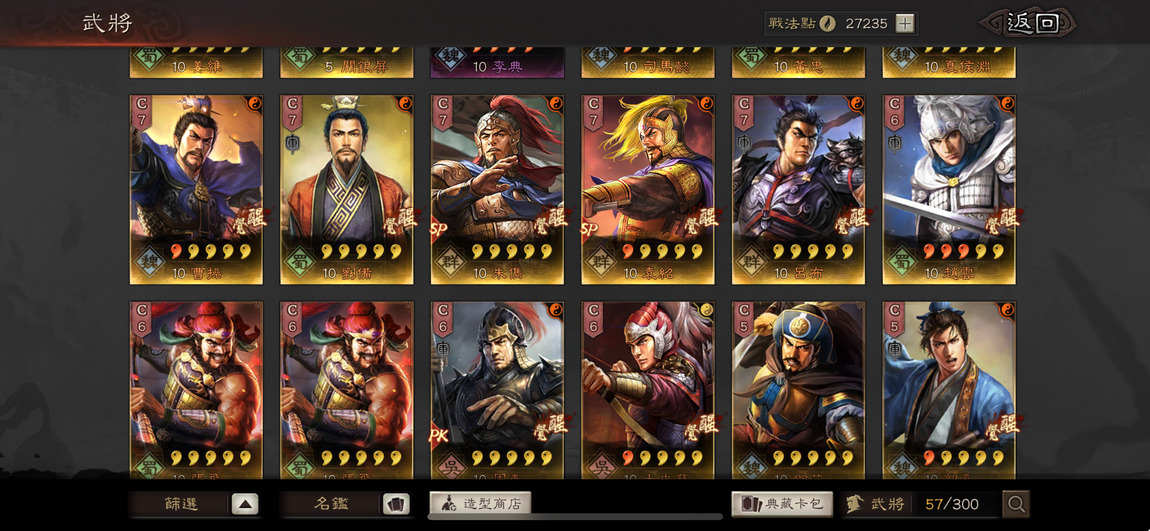The width and height of the screenshot is (1150, 531).
Task: Open the 名鑑 card catalog icon
Action: pyautogui.click(x=396, y=504)
